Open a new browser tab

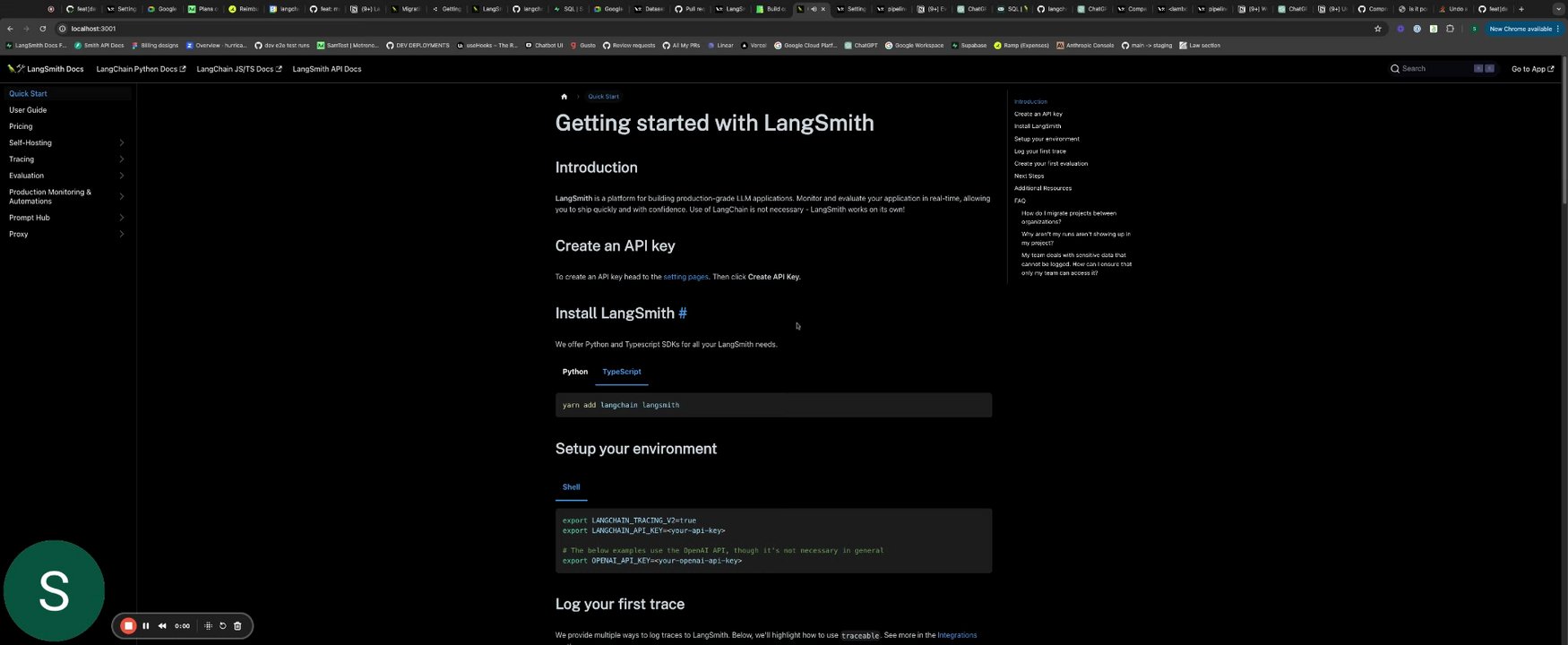1521,9
